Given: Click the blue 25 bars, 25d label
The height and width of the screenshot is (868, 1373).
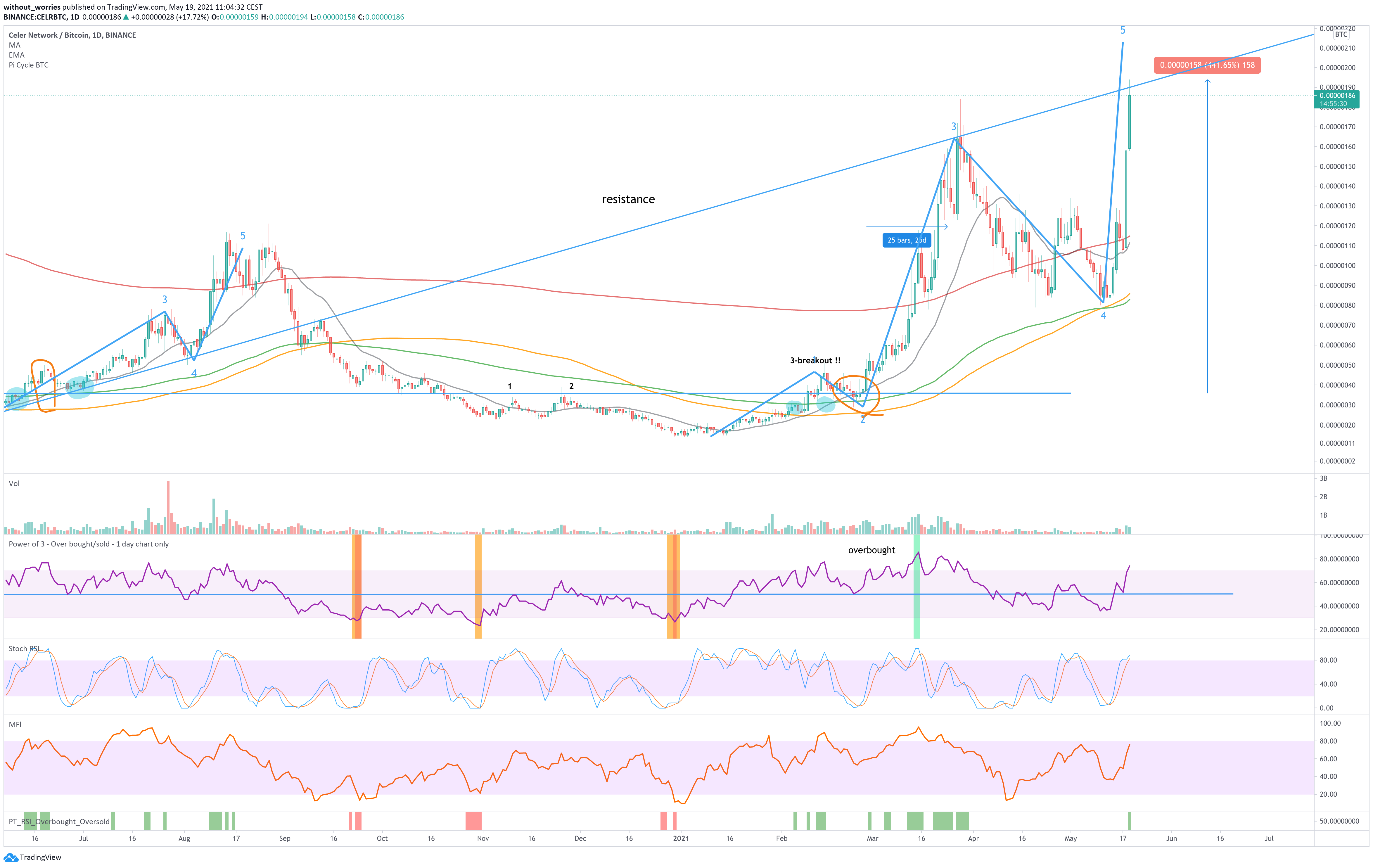Looking at the screenshot, I should 907,240.
